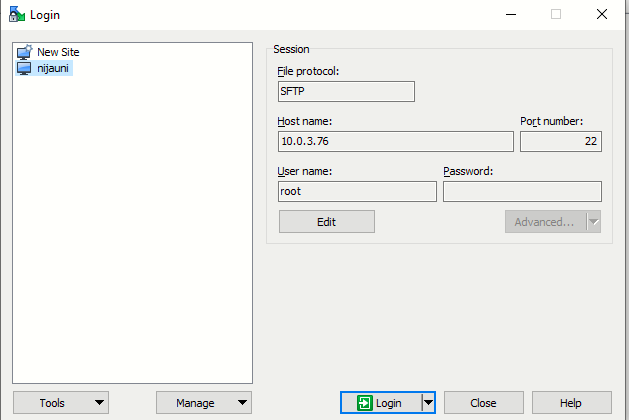The height and width of the screenshot is (420, 629).
Task: Open the Manage dropdown menu
Action: 204,403
